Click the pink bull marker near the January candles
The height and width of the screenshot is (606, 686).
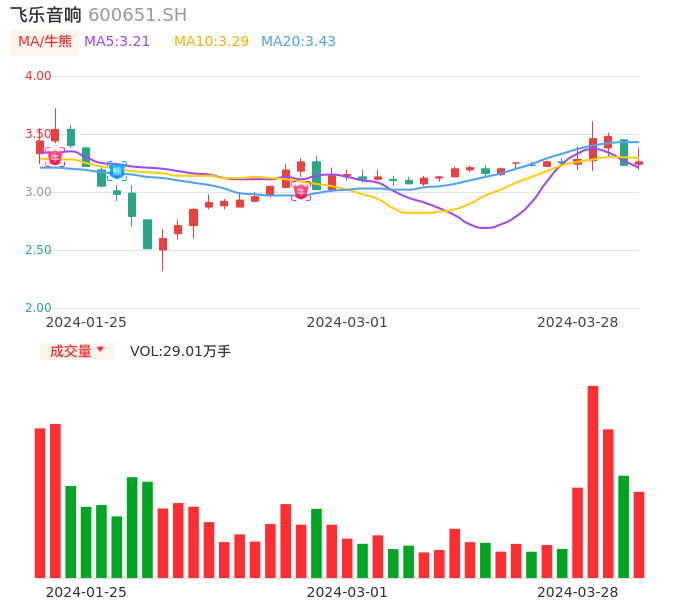point(55,157)
